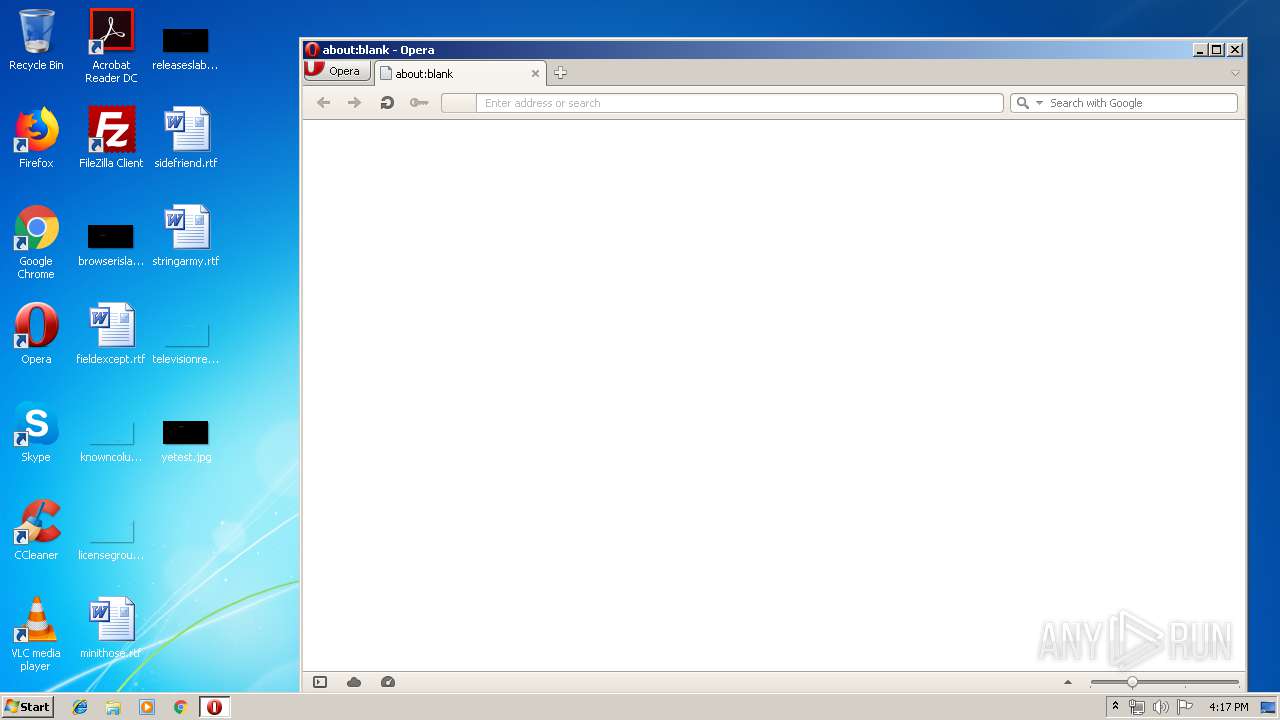Close the about:blank tab
Screen dimensions: 1280x720
pyautogui.click(x=535, y=73)
